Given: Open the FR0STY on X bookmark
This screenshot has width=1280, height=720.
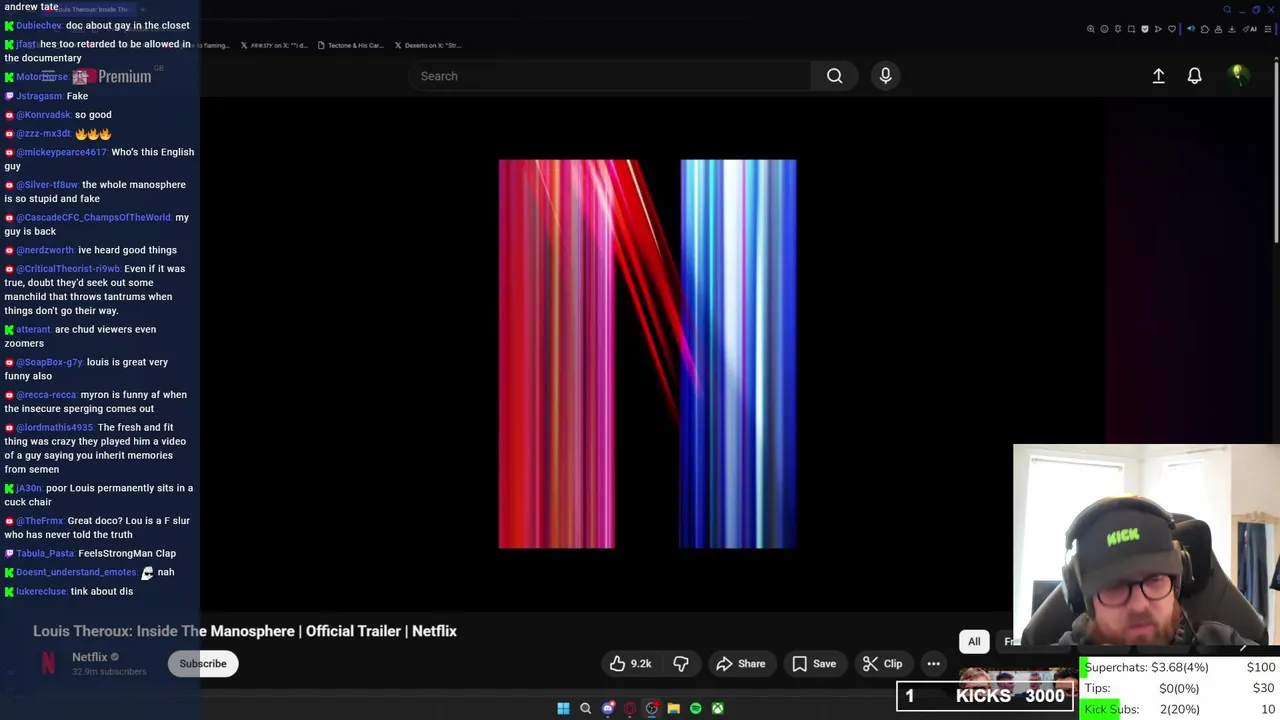Looking at the screenshot, I should tap(274, 45).
